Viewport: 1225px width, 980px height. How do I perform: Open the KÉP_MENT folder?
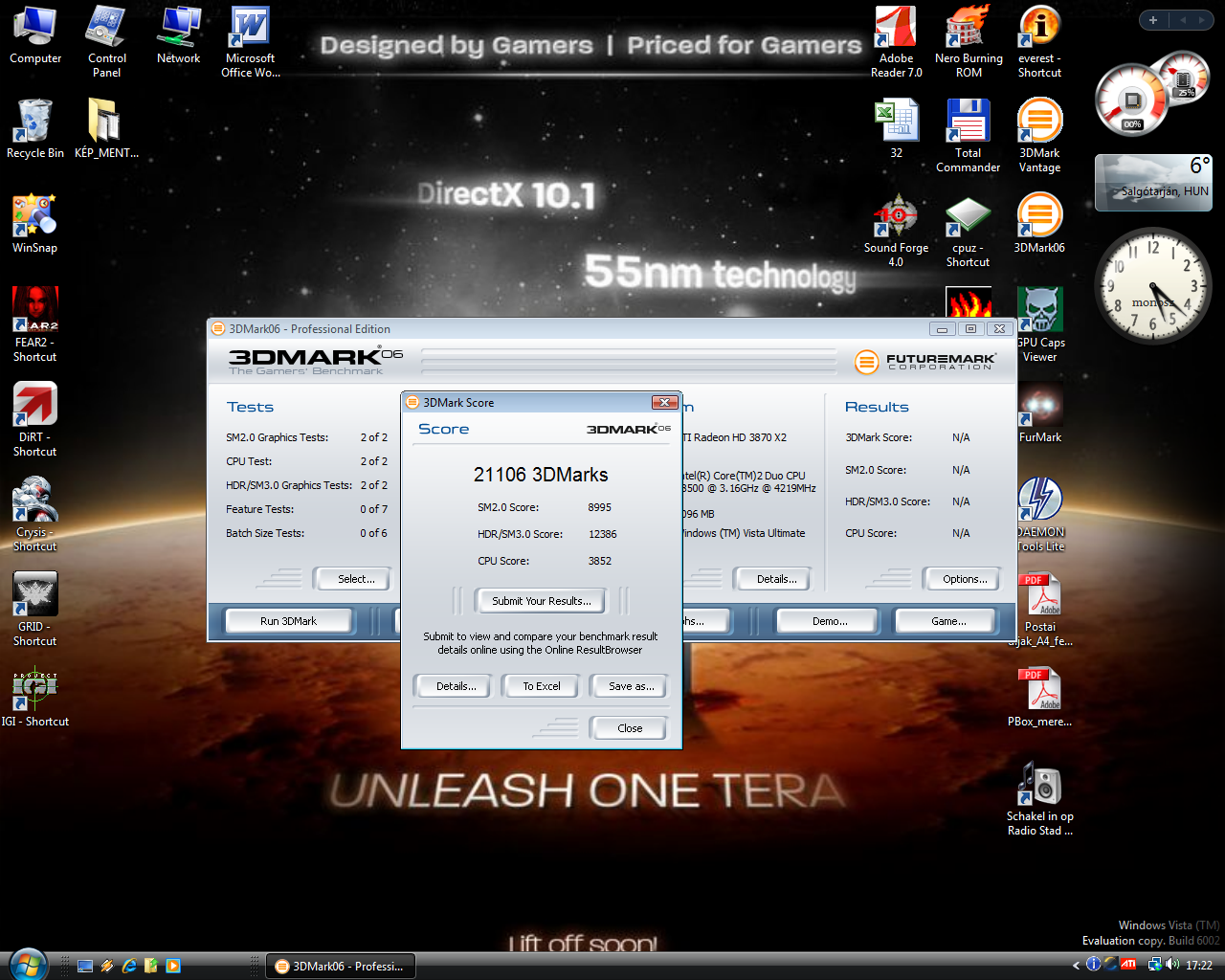coord(106,128)
